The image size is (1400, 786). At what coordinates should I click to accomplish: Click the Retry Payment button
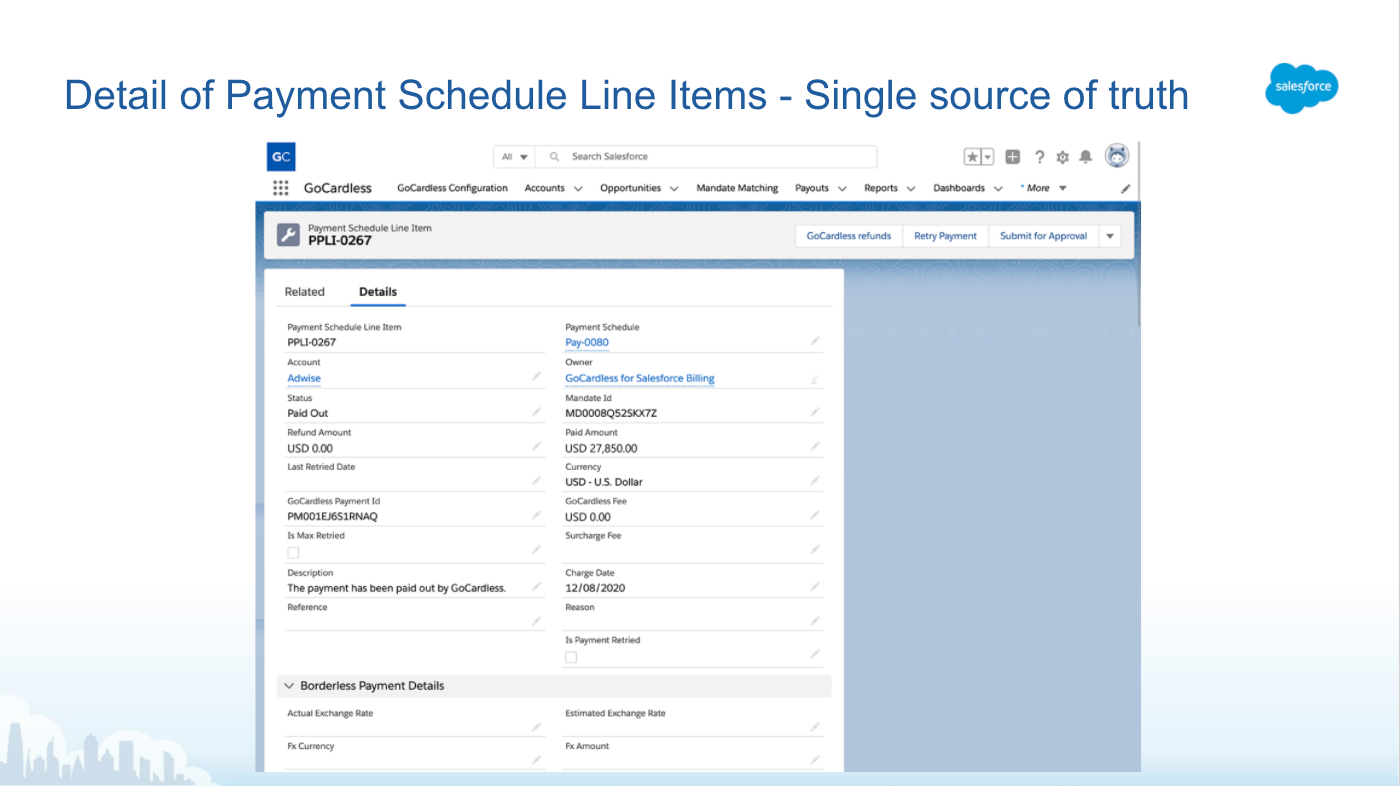click(x=945, y=236)
